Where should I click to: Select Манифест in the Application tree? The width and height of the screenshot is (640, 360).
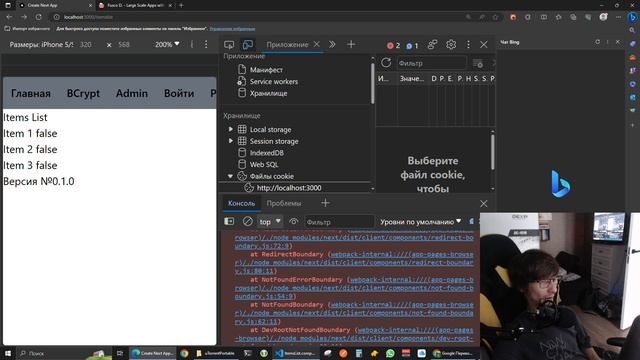(266, 70)
